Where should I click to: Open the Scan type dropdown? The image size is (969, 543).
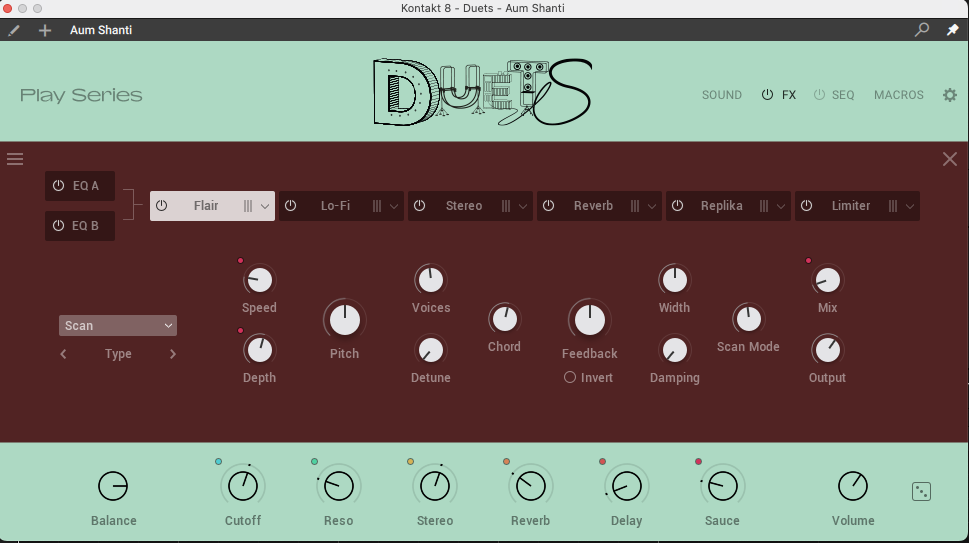pos(118,326)
